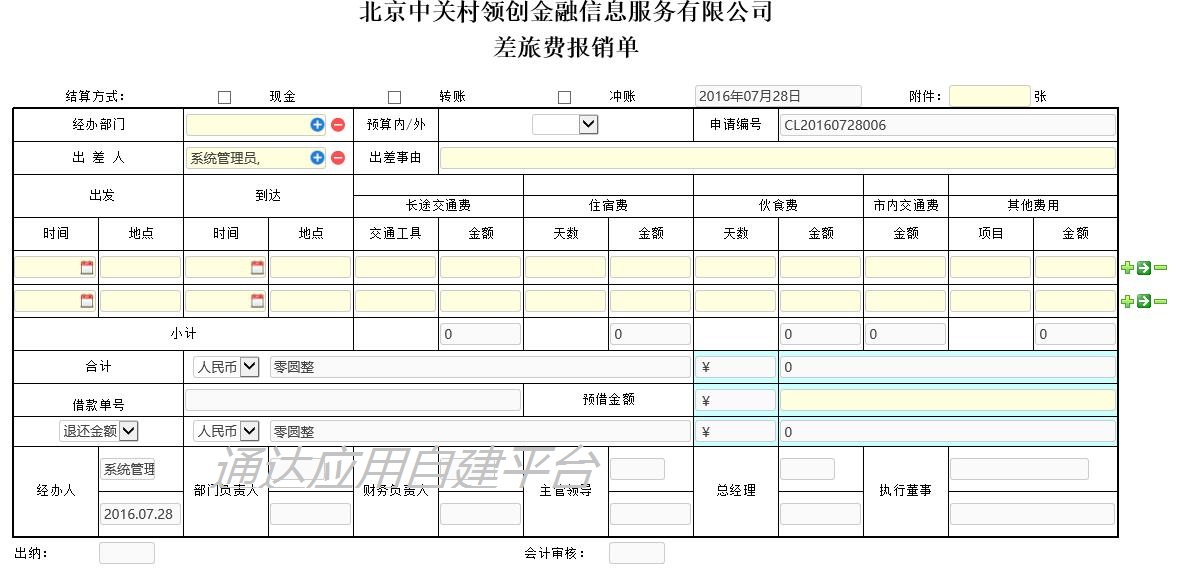This screenshot has height=587, width=1182.
Task: Click first row 伙食费 天数 field
Action: 736,268
